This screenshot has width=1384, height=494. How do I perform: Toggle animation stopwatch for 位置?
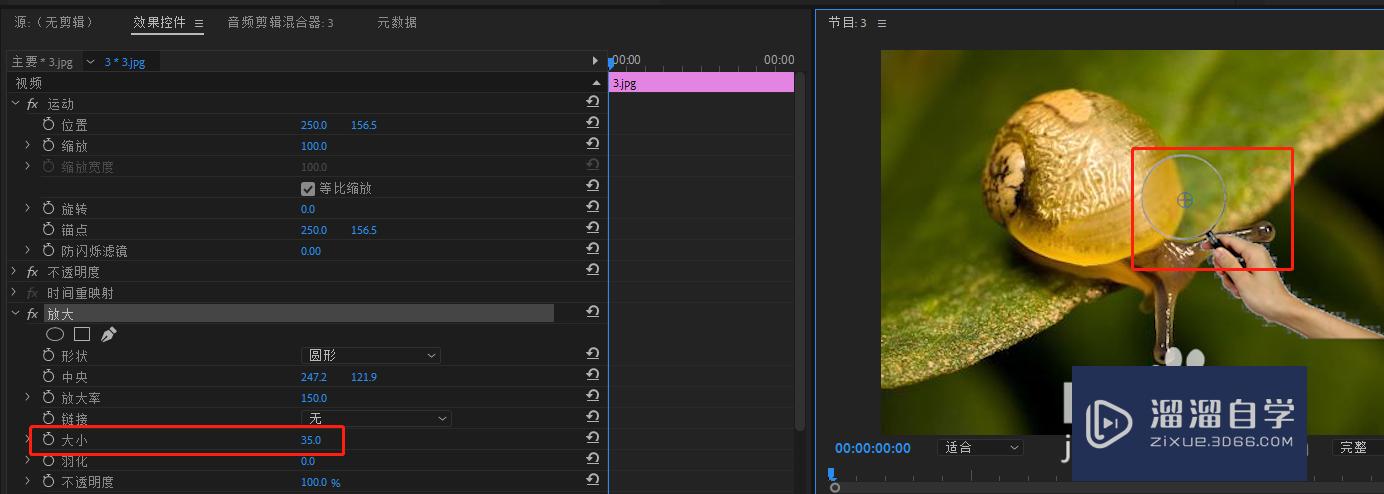coord(49,125)
